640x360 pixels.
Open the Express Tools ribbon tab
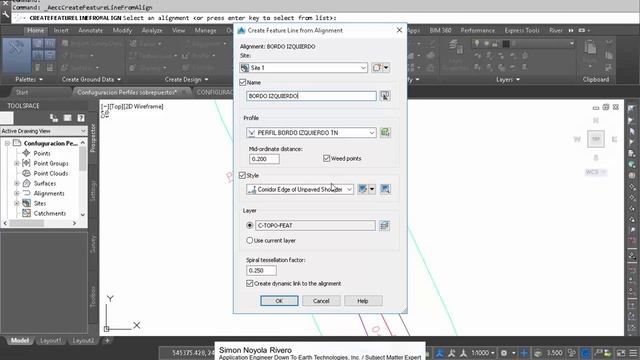point(522,30)
